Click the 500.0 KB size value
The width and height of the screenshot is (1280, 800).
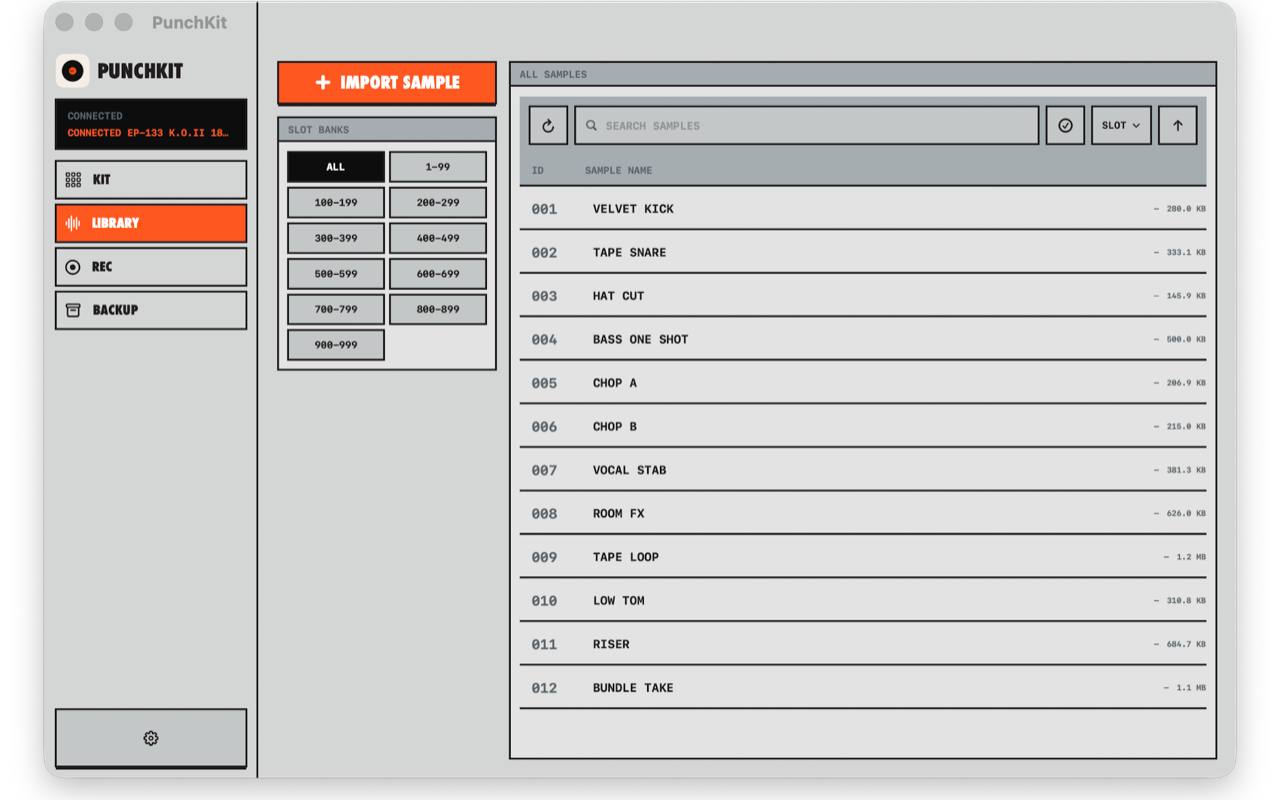[x=1186, y=340]
